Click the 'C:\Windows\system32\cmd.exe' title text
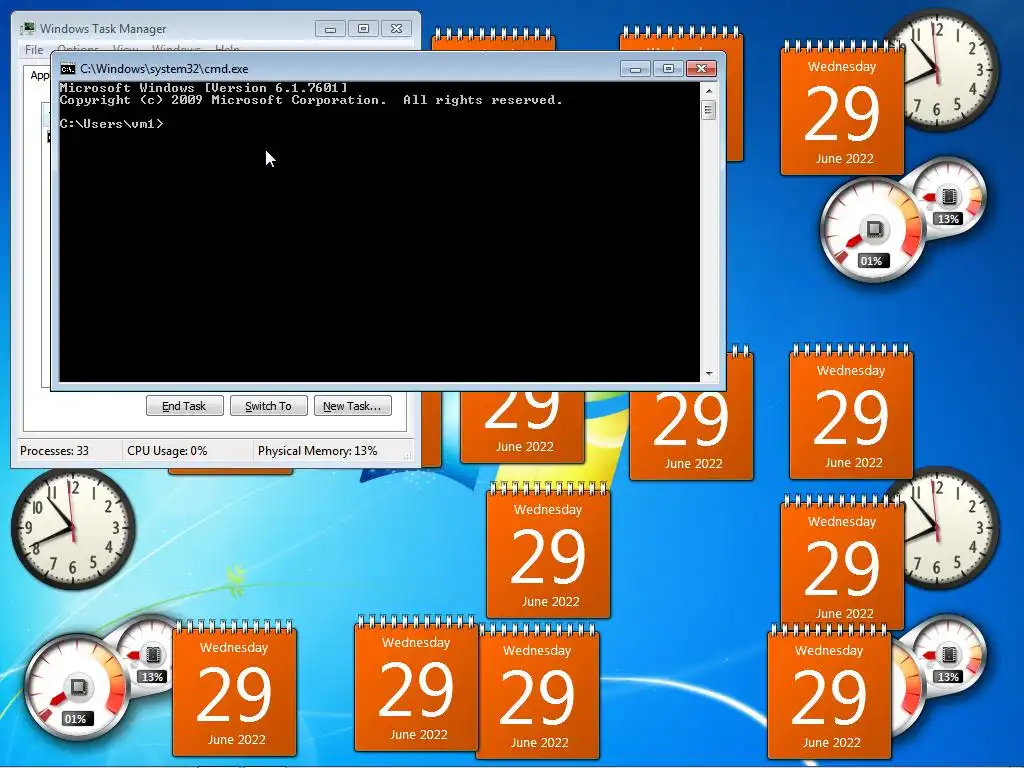This screenshot has height=768, width=1024. (164, 69)
